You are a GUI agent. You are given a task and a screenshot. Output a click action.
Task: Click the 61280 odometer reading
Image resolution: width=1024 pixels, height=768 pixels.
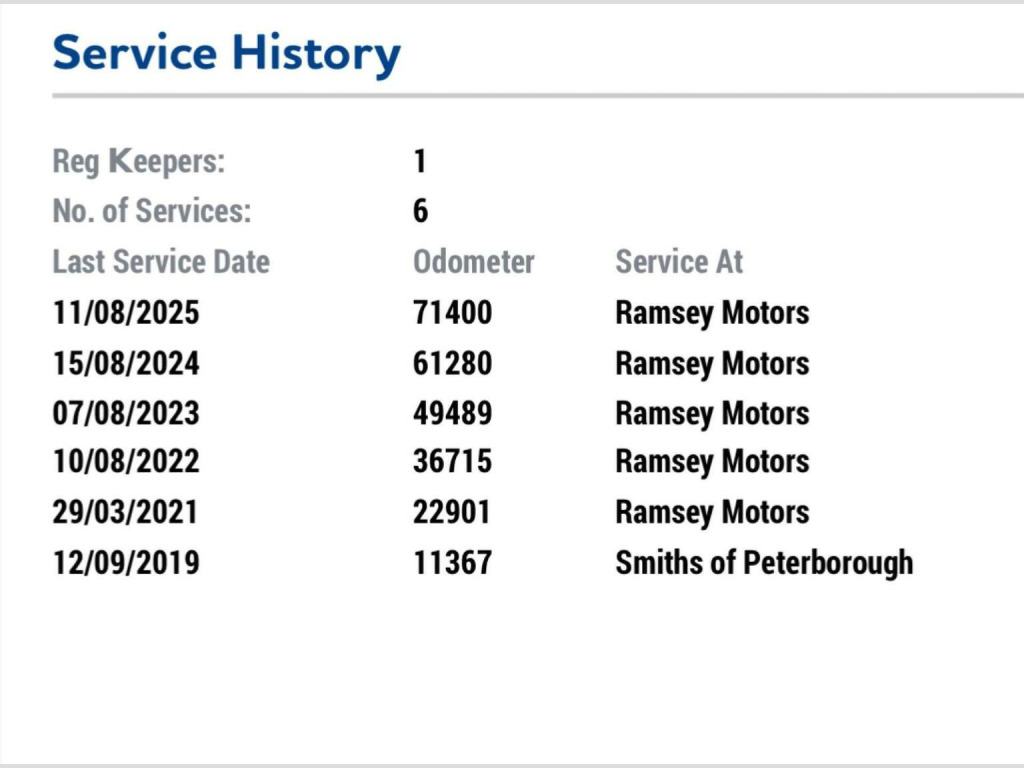click(x=452, y=363)
